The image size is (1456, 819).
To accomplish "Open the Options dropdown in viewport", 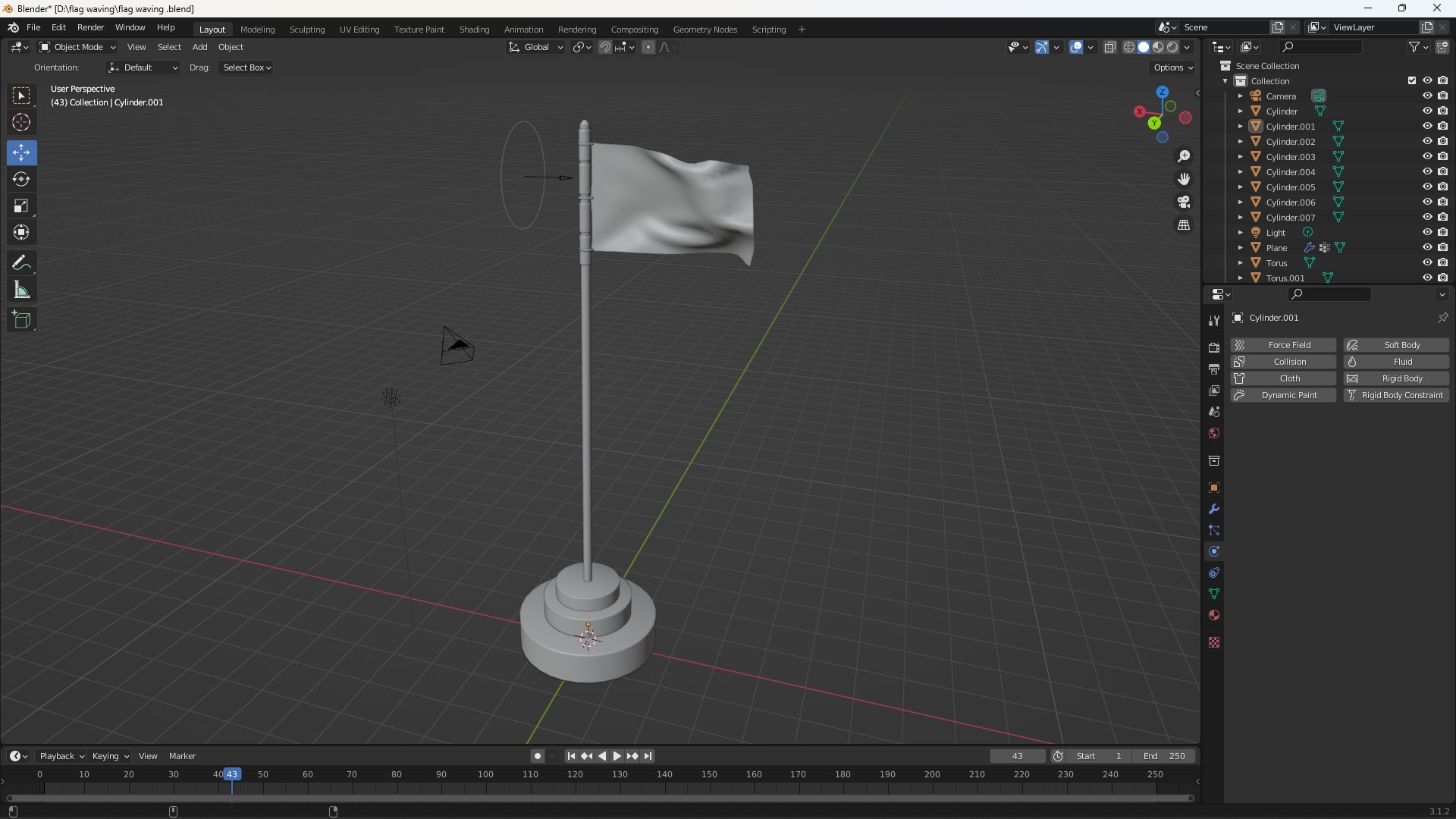I will pyautogui.click(x=1172, y=67).
